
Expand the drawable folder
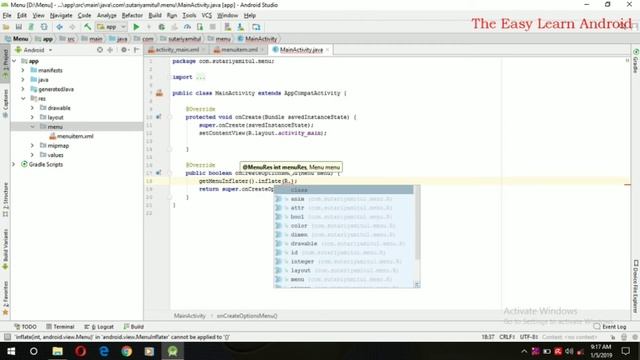[x=32, y=108]
